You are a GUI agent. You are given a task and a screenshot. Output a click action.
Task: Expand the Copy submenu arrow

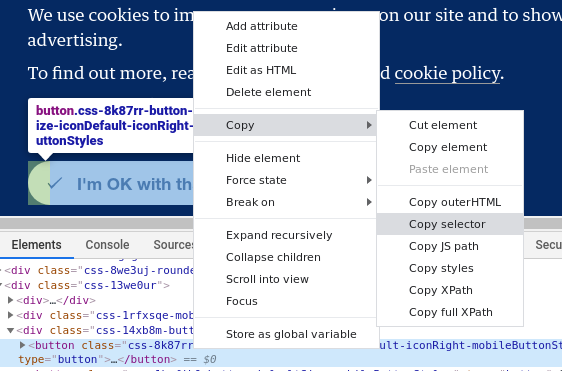(369, 125)
